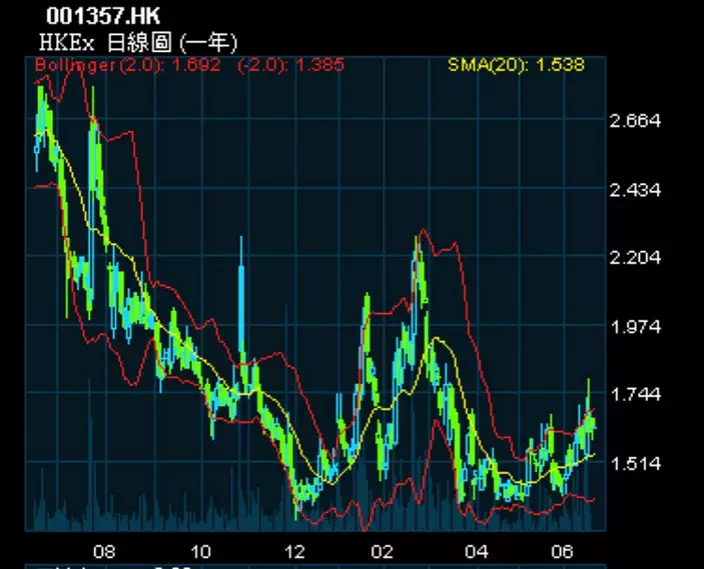The image size is (704, 569).
Task: Select the 06 month marker on time axis
Action: (x=563, y=551)
